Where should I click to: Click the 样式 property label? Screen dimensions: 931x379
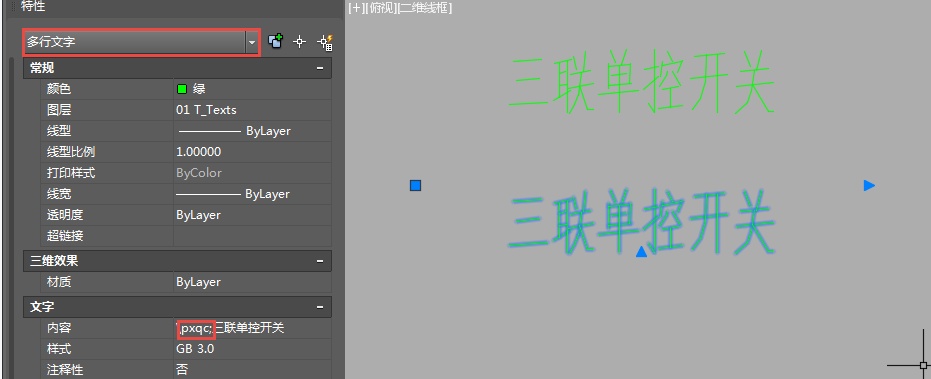pyautogui.click(x=59, y=349)
